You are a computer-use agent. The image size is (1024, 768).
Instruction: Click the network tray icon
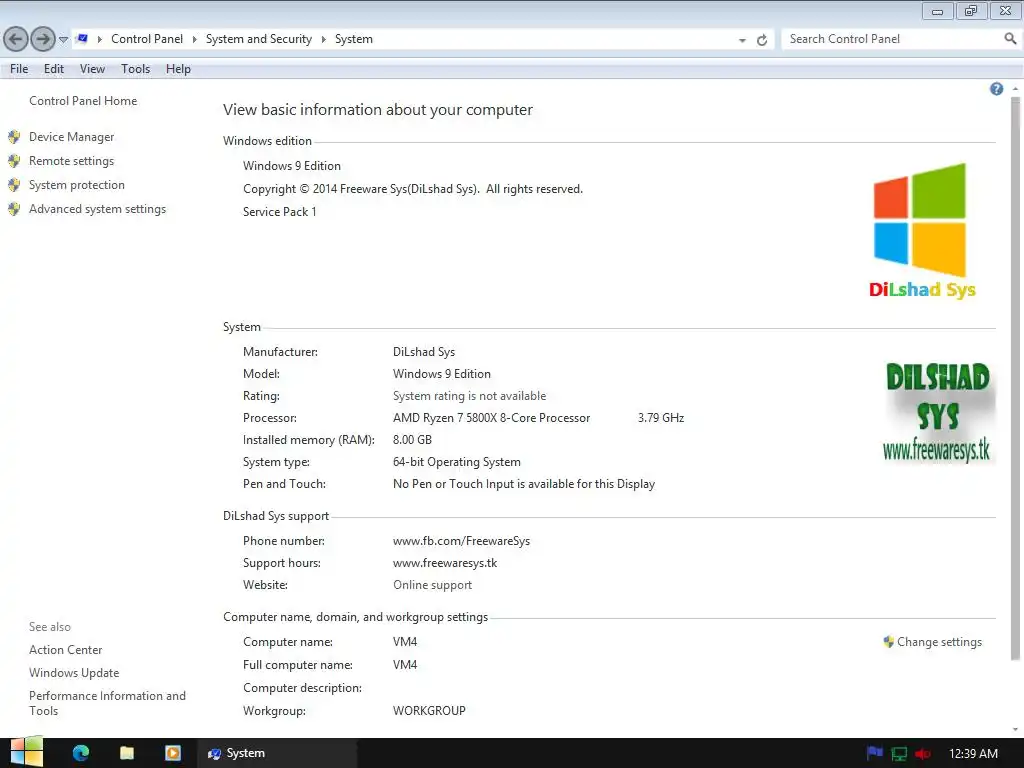click(x=899, y=754)
